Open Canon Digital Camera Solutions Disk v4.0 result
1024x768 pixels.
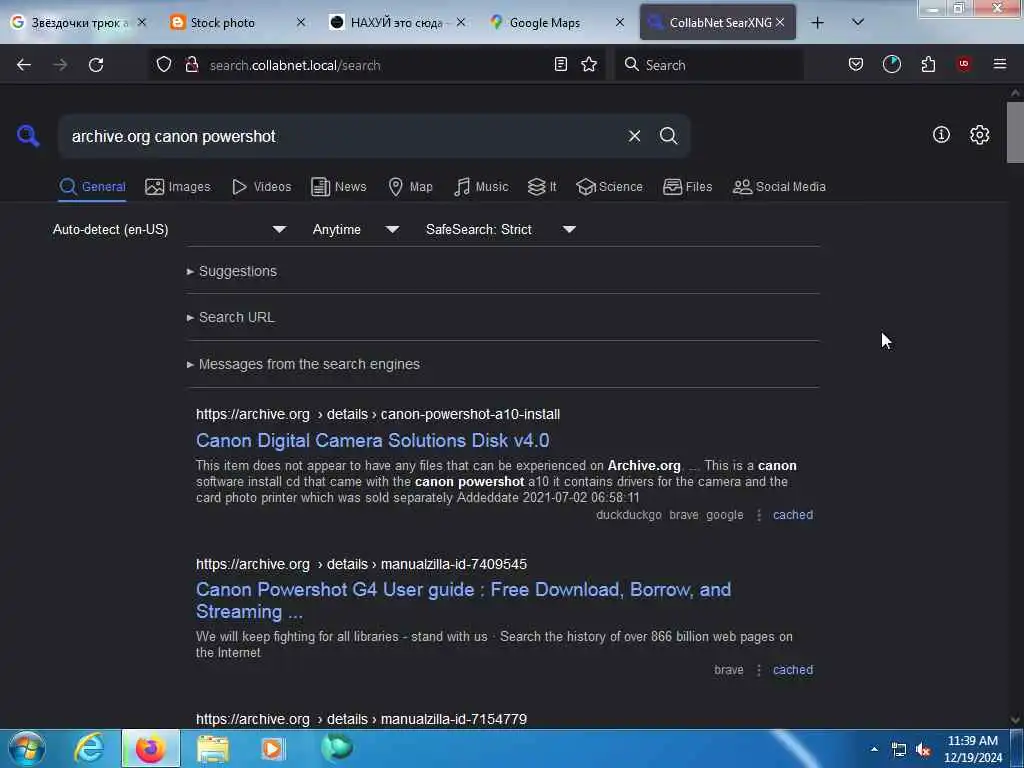372,440
